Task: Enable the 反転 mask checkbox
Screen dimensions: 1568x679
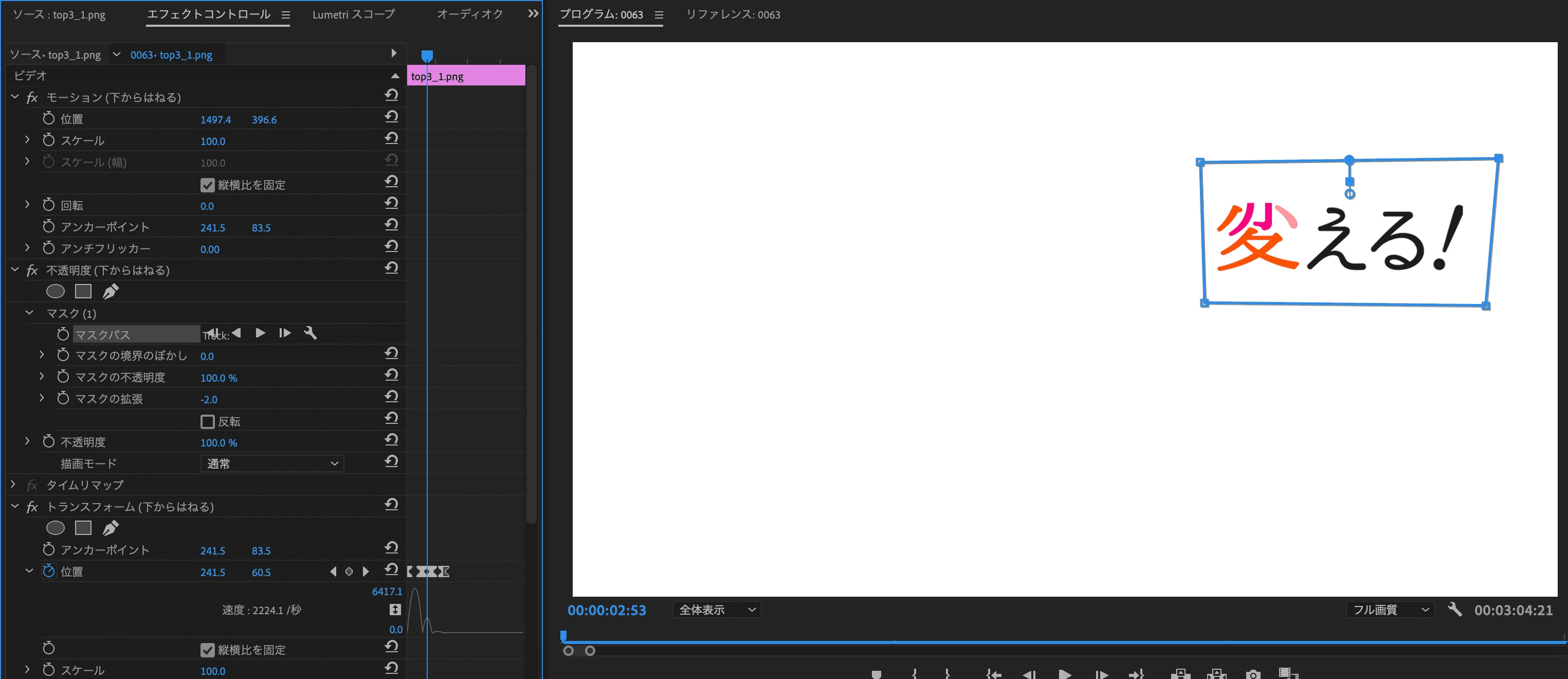Action: 208,421
